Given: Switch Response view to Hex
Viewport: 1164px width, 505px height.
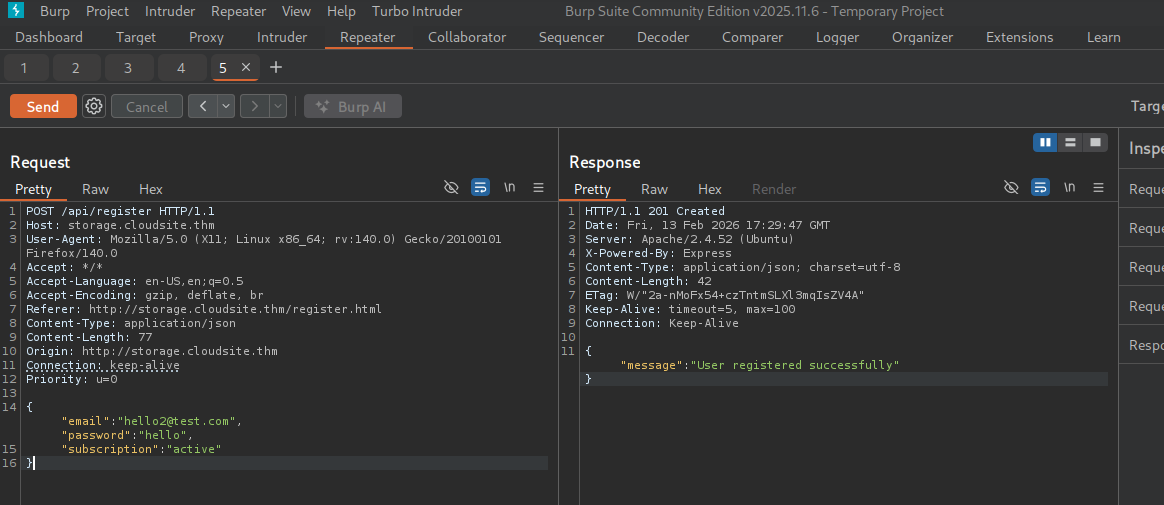Looking at the screenshot, I should click(710, 189).
